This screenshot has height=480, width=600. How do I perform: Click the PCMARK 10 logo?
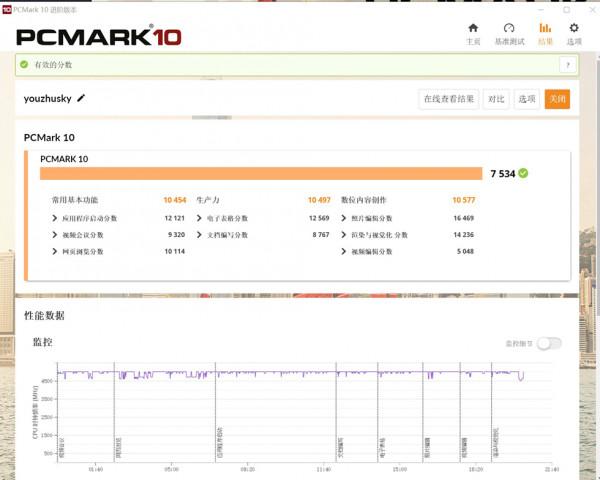coord(98,36)
